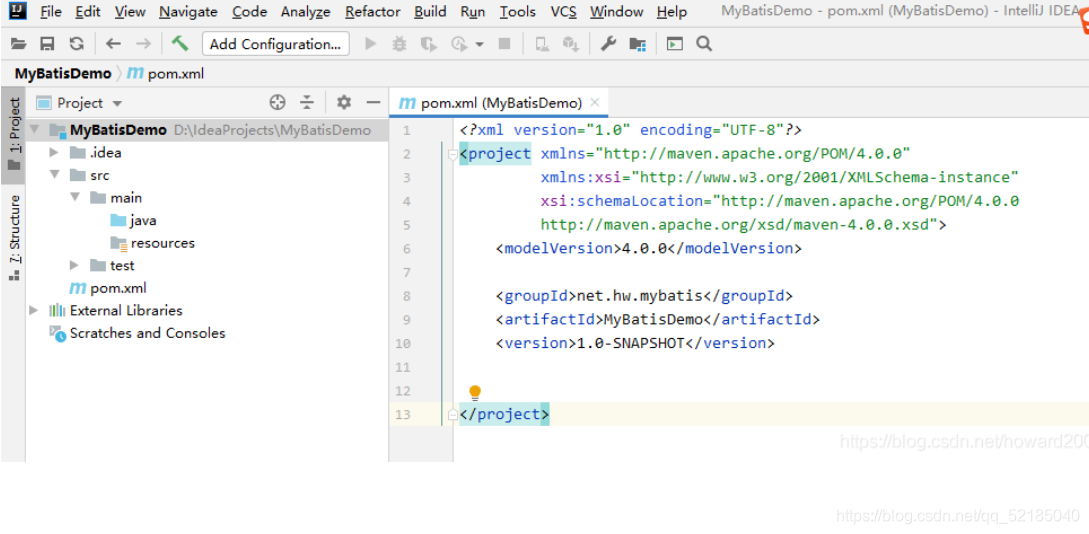The image size is (1089, 534).
Task: Click pom.xml in the breadcrumb bar
Action: click(x=166, y=74)
